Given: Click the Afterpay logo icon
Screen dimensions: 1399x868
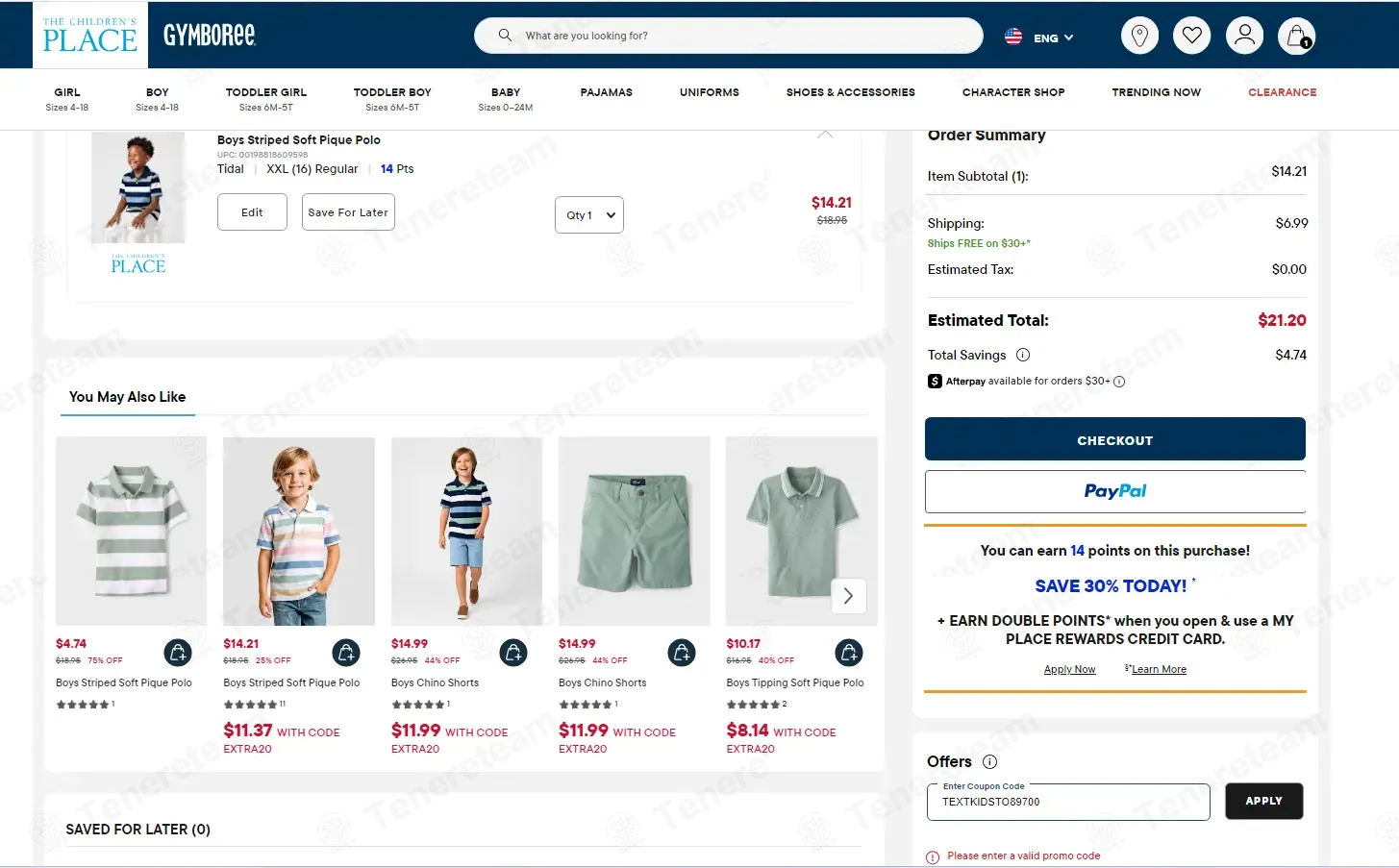Looking at the screenshot, I should [935, 381].
